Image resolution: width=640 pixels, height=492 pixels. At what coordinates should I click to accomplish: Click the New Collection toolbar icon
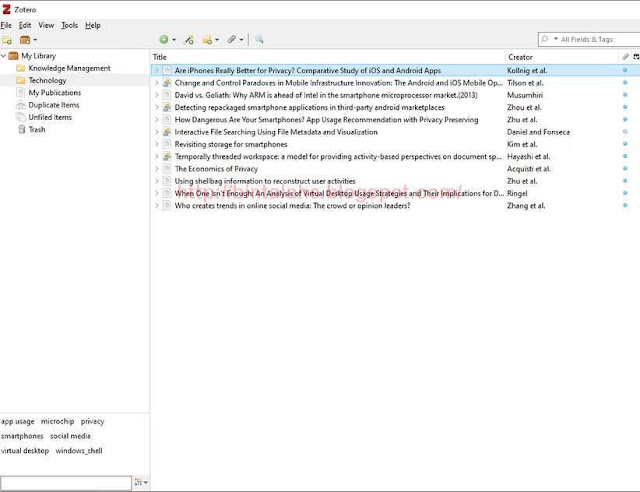point(7,40)
